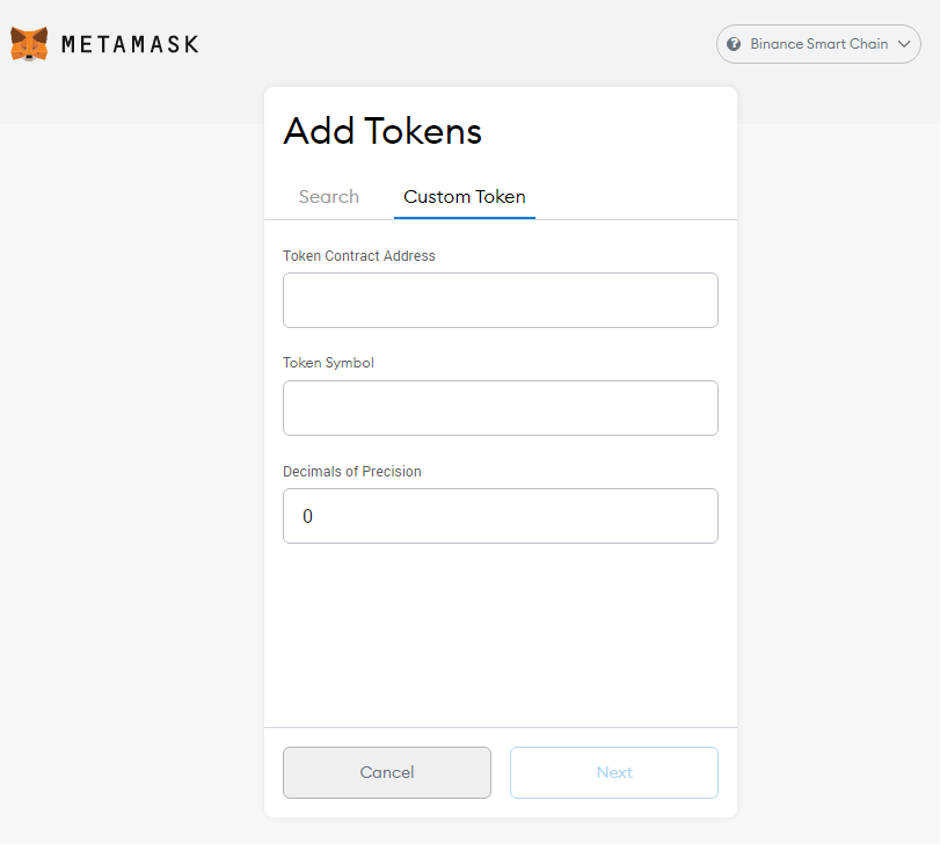Expand the network chevron arrow
The width and height of the screenshot is (941, 845).
pyautogui.click(x=905, y=44)
